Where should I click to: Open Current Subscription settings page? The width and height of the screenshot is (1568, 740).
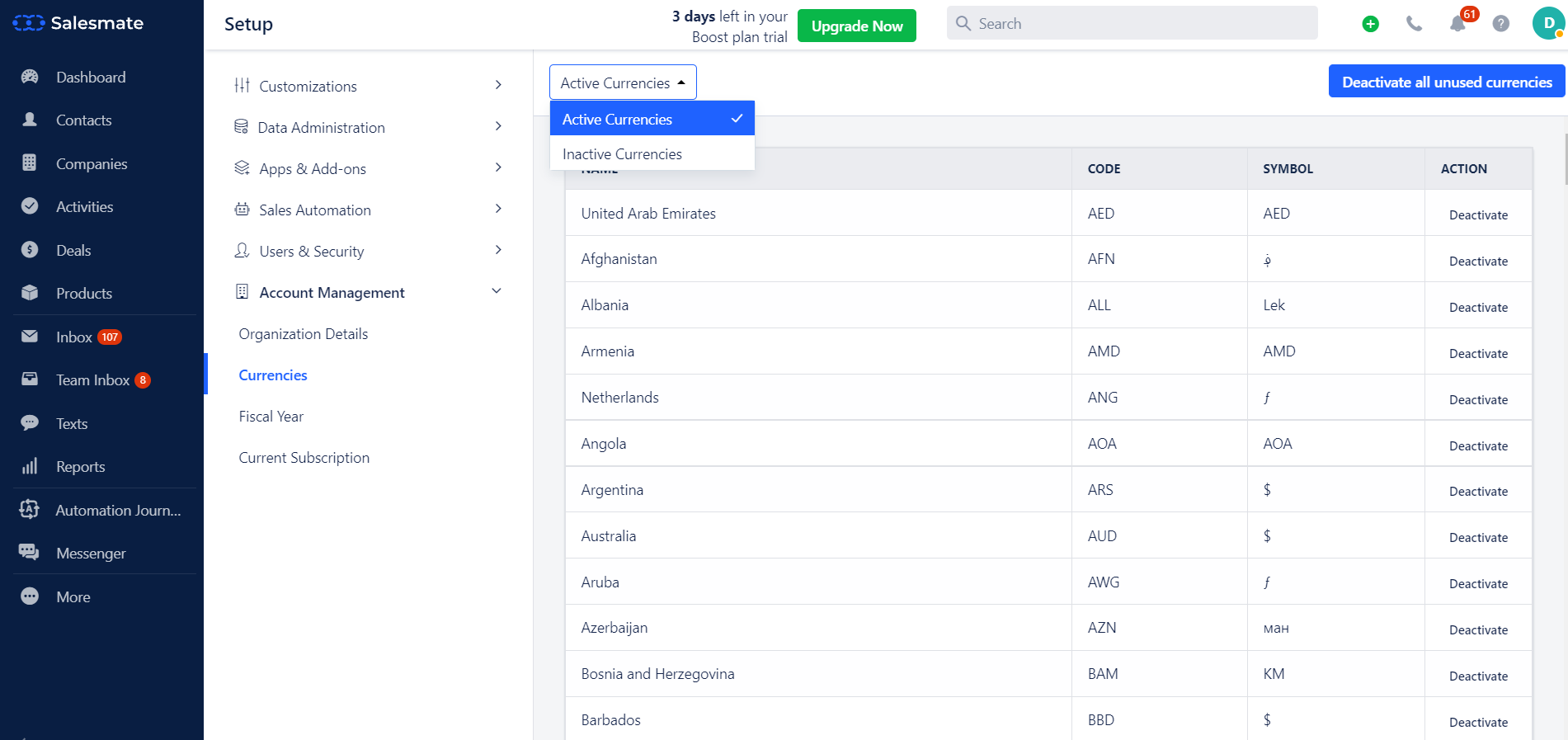click(304, 457)
